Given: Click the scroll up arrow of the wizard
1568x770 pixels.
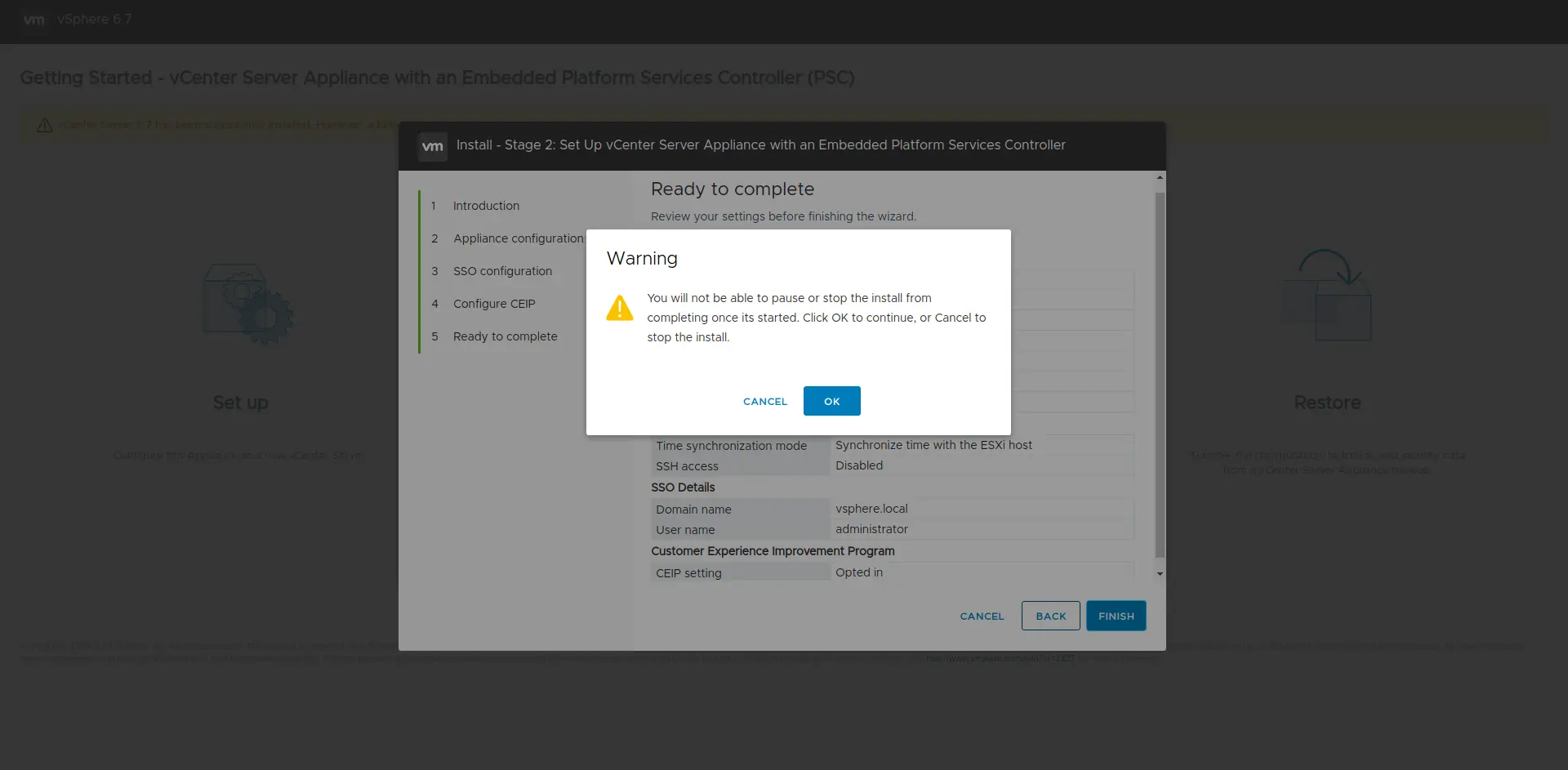Looking at the screenshot, I should 1160,177.
